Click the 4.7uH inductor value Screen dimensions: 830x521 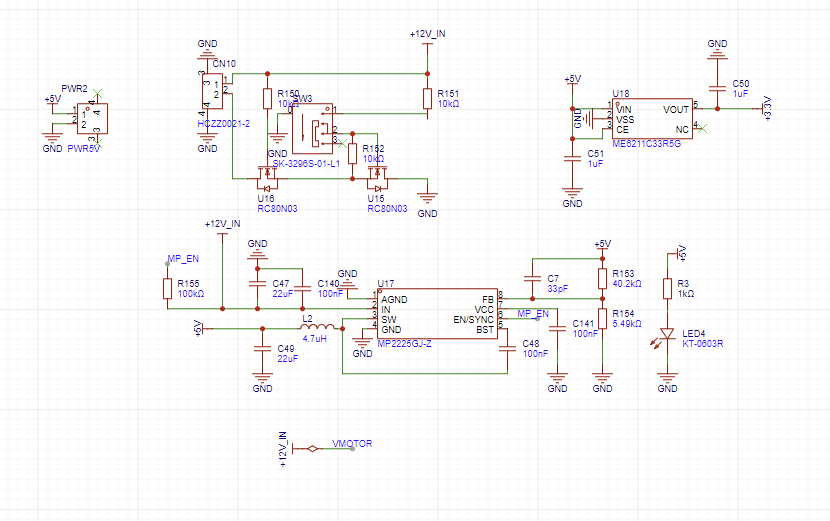tap(314, 338)
